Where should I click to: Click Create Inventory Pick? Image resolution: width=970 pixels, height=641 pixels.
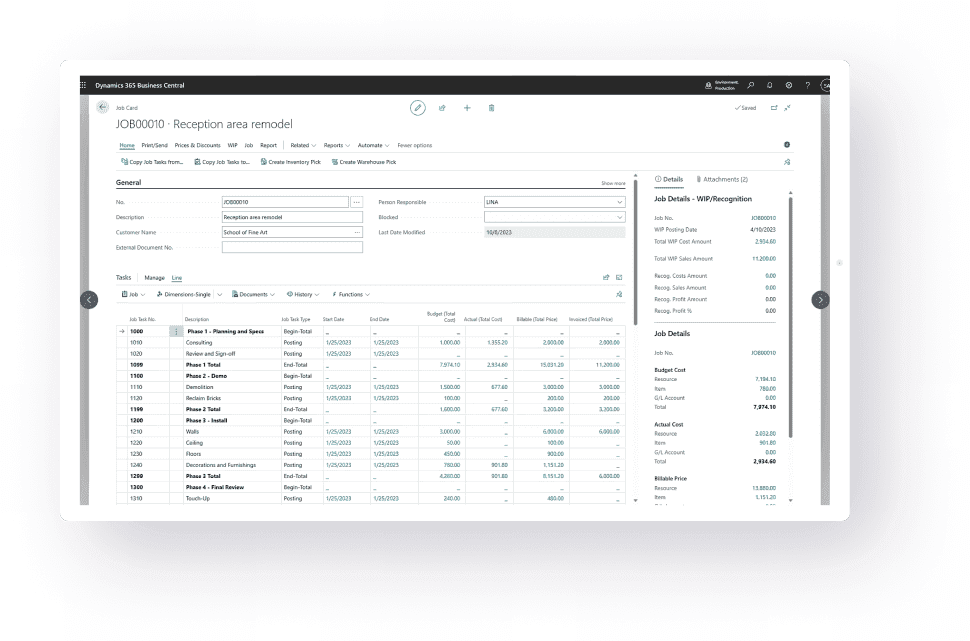pyautogui.click(x=291, y=161)
